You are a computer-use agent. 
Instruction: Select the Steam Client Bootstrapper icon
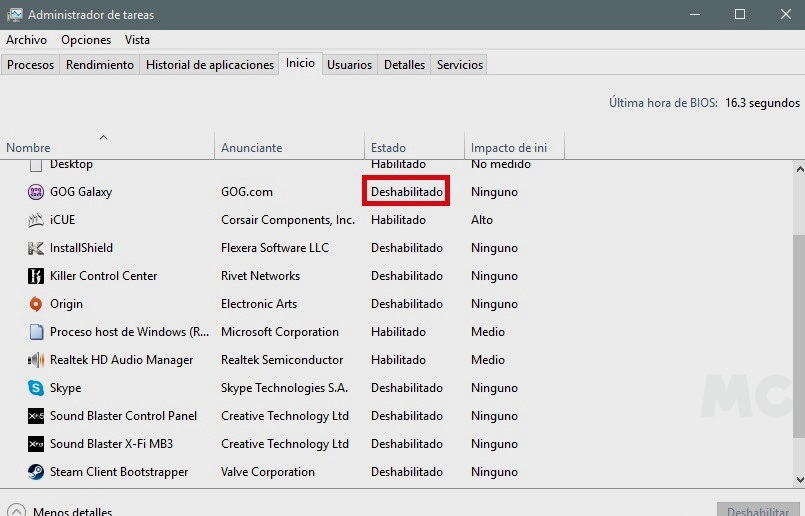36,472
